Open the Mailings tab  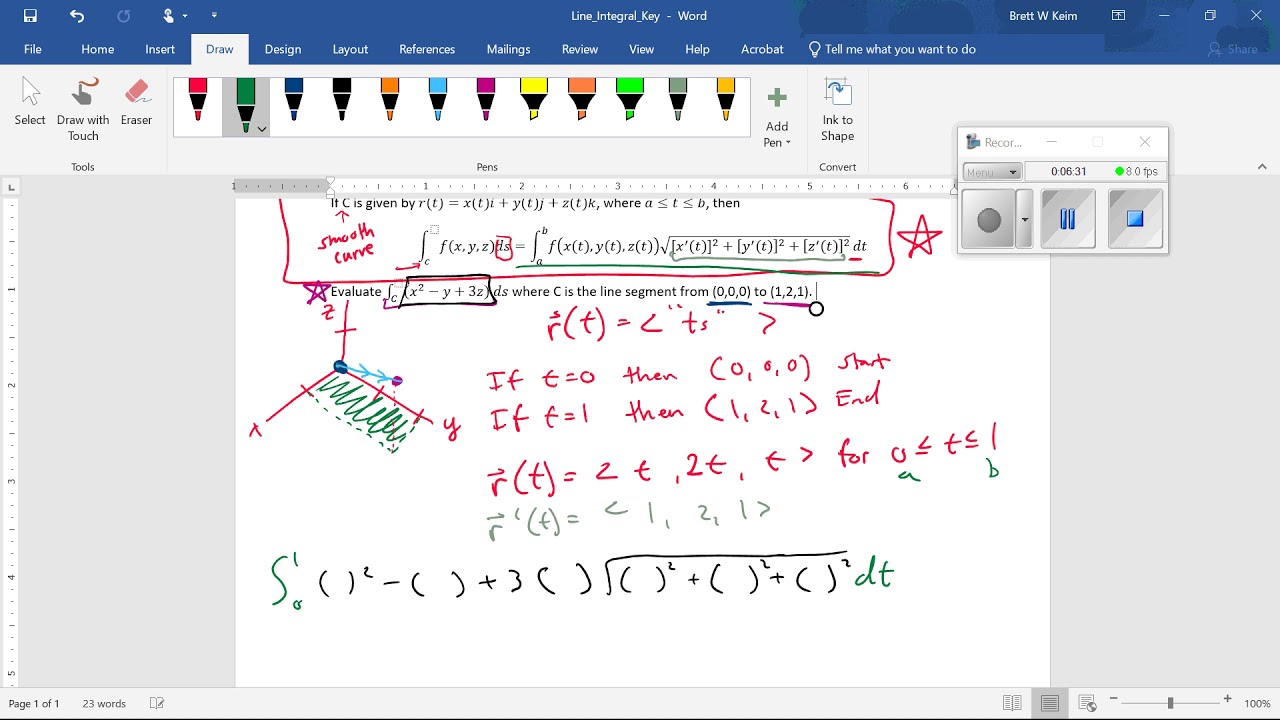pos(508,49)
